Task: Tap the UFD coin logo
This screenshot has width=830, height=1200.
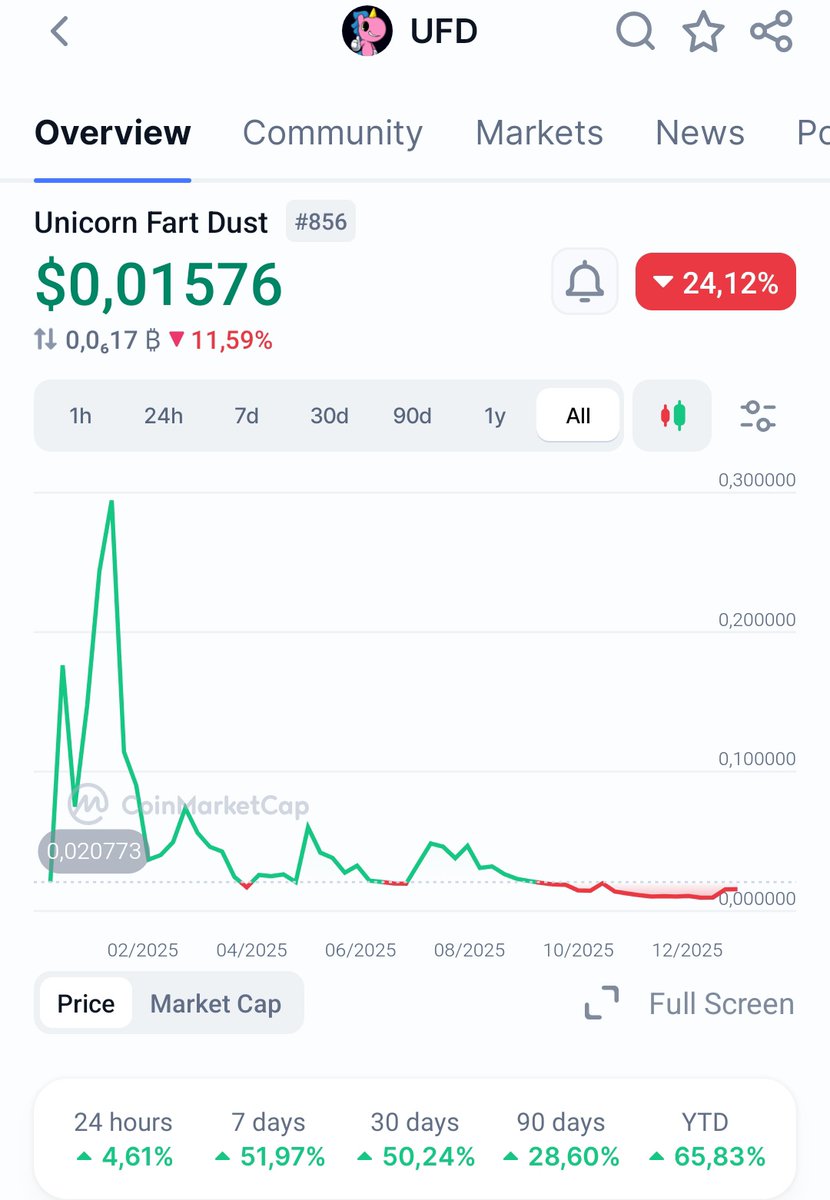Action: click(367, 32)
